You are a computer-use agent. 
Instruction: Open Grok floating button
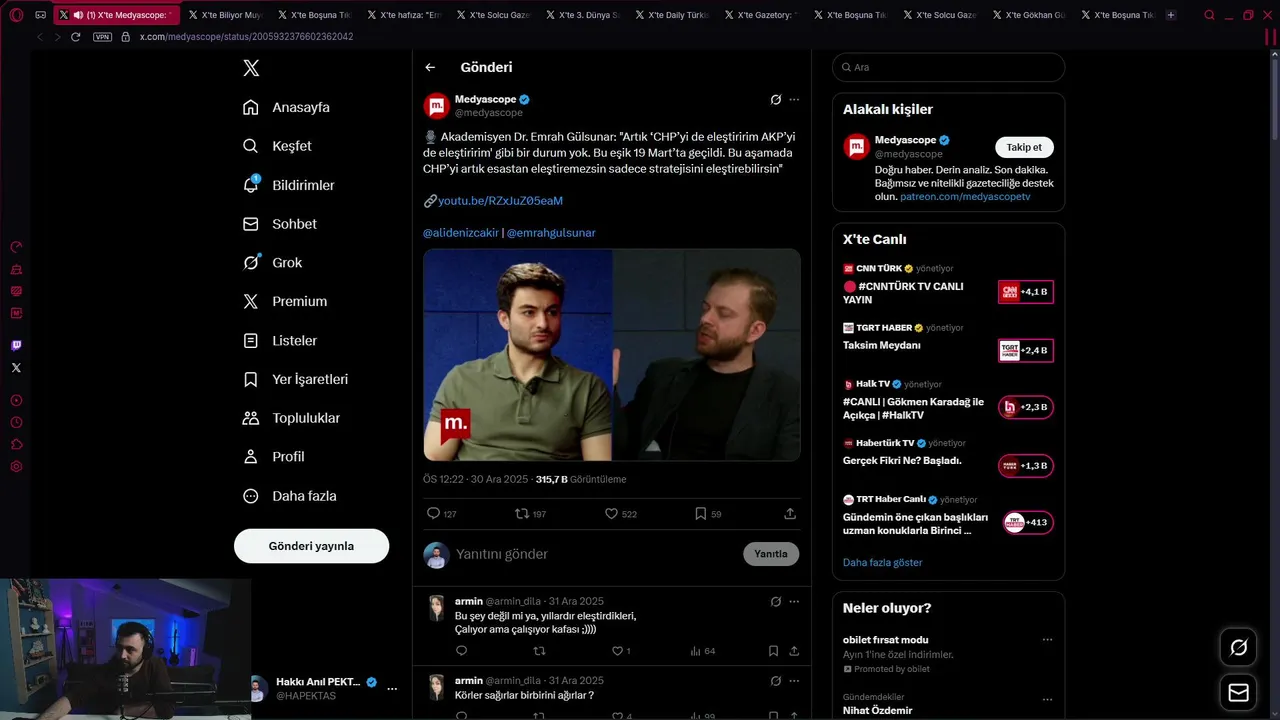click(1238, 648)
